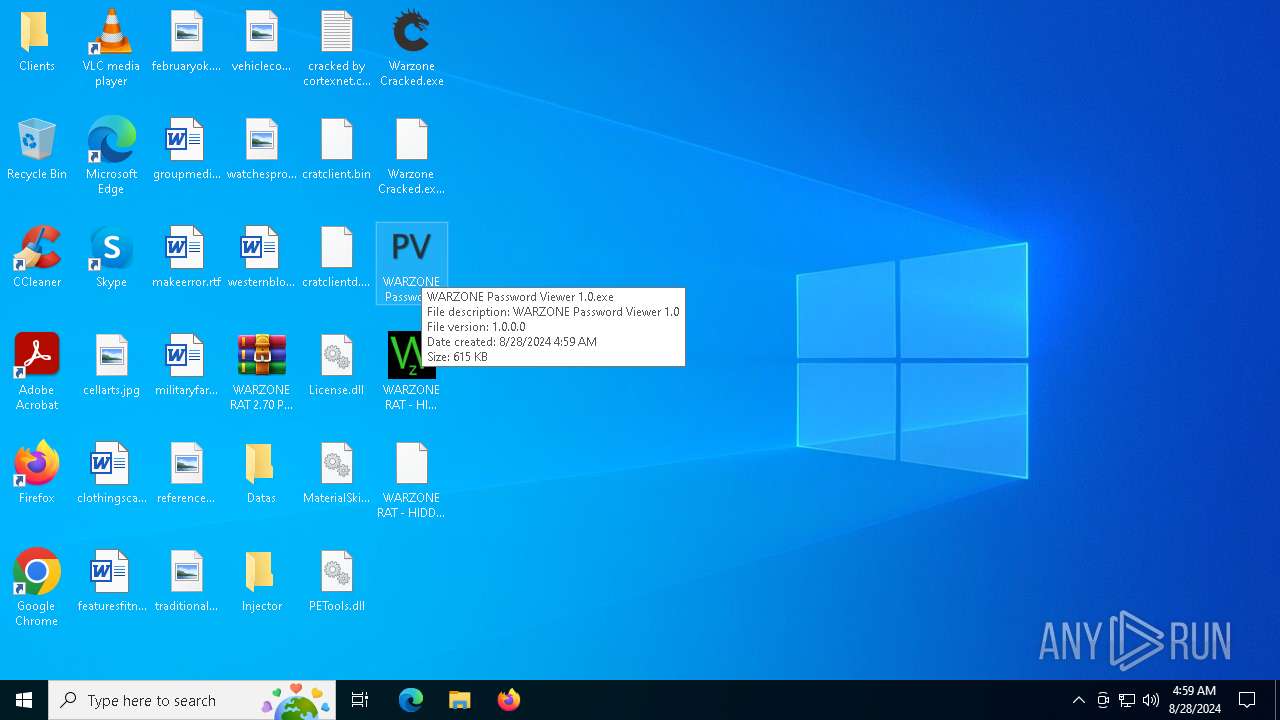1280x720 pixels.
Task: Open the Windows Start menu
Action: point(24,700)
